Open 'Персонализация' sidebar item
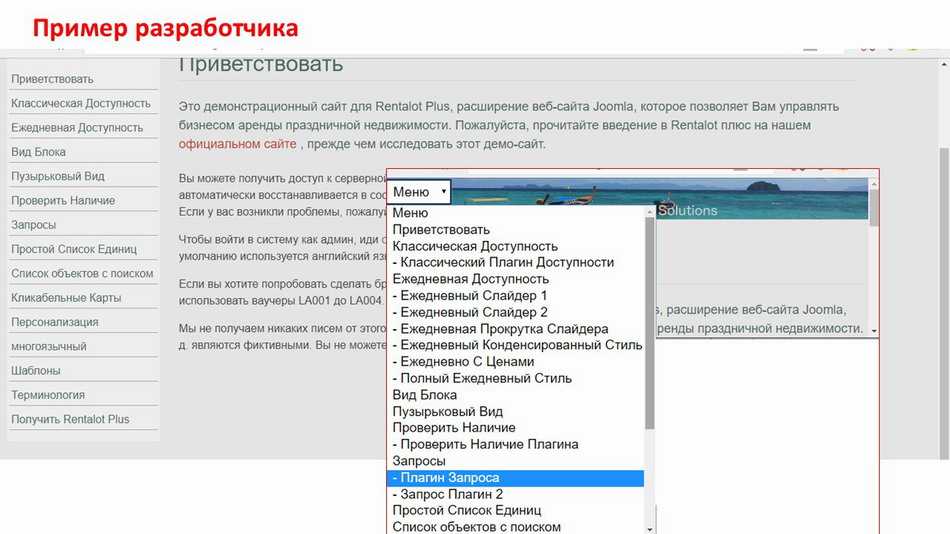The image size is (950, 534). click(55, 322)
